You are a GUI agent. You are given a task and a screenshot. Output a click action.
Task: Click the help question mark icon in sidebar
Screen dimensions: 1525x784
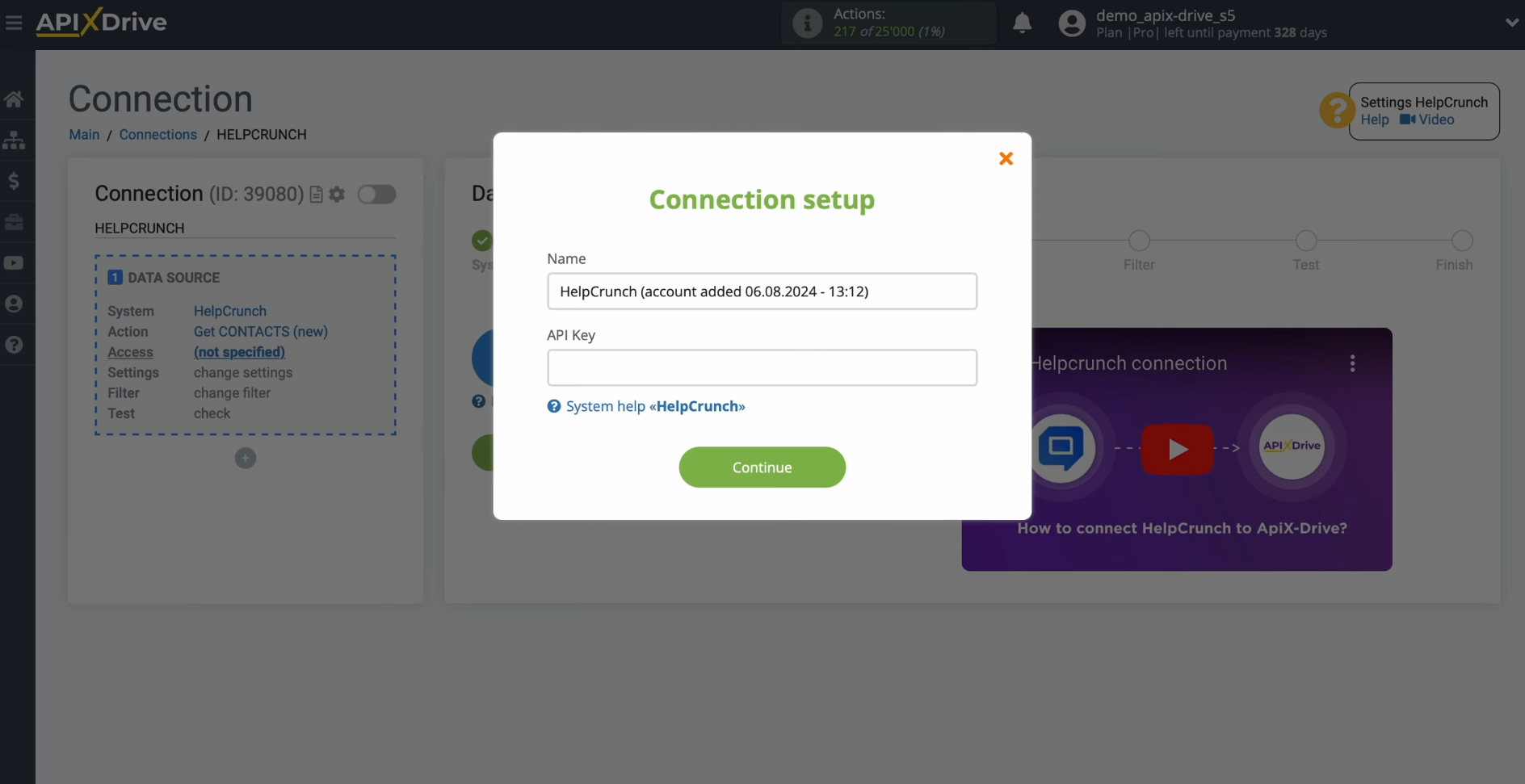[x=15, y=345]
